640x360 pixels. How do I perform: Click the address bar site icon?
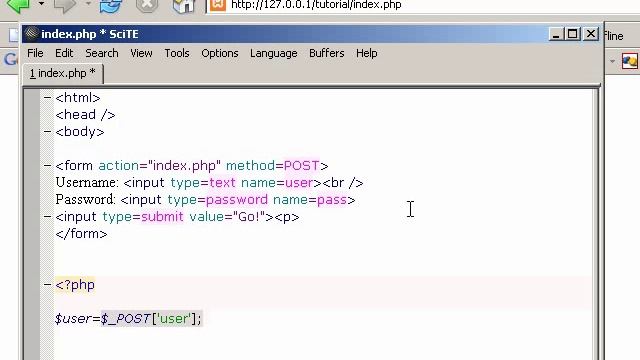218,5
